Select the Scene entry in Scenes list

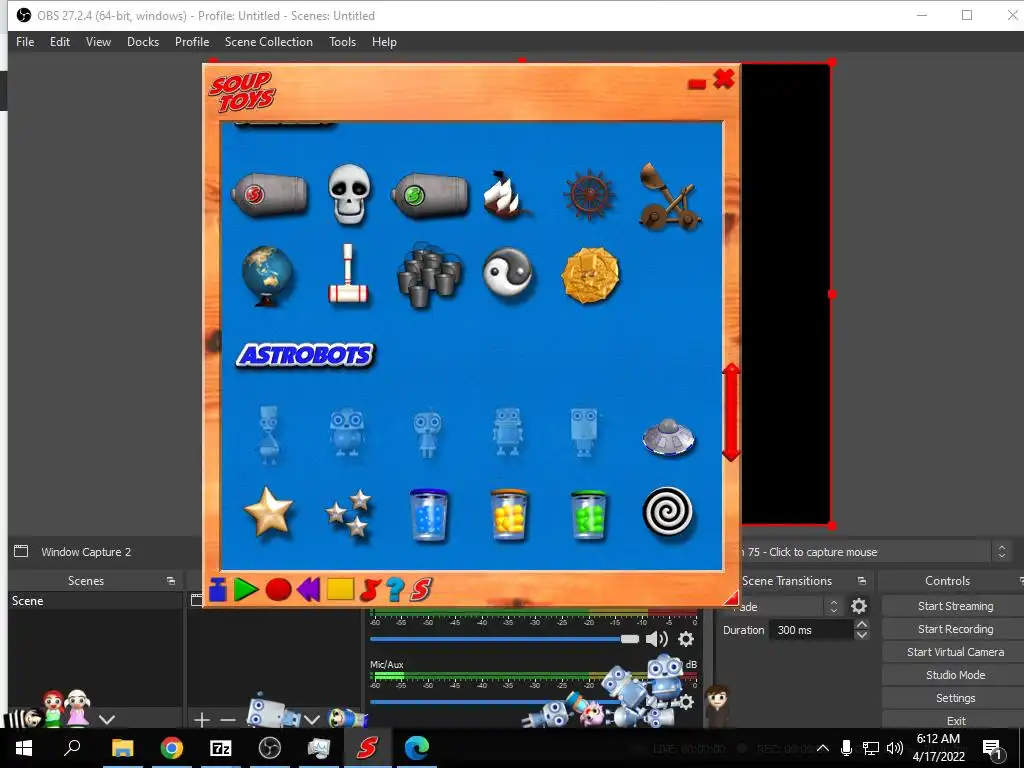tap(95, 601)
